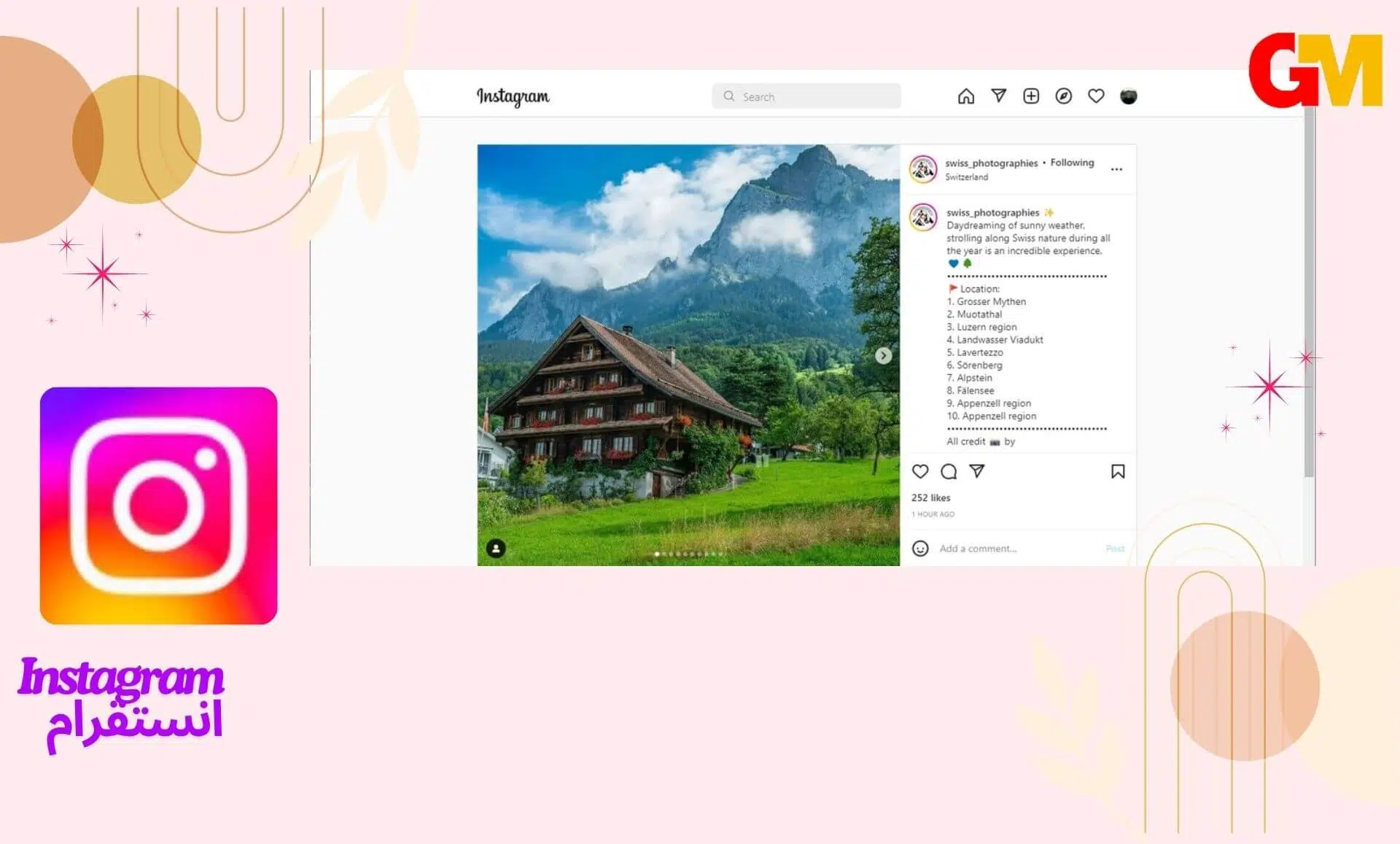Open the Explore compass icon

point(1063,96)
